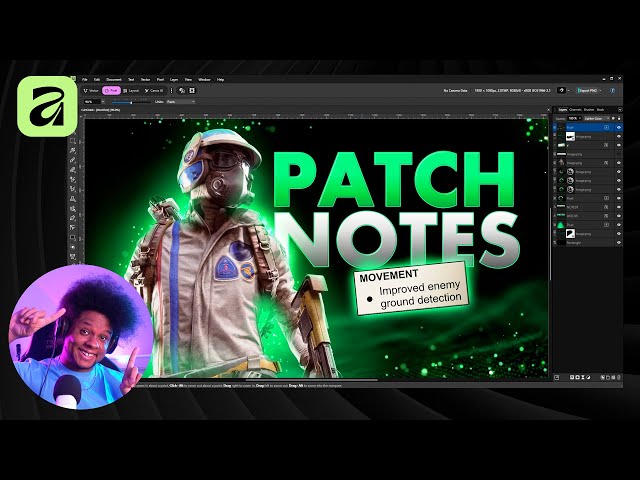Click the zoom percentage input field
The height and width of the screenshot is (480, 640).
91,102
